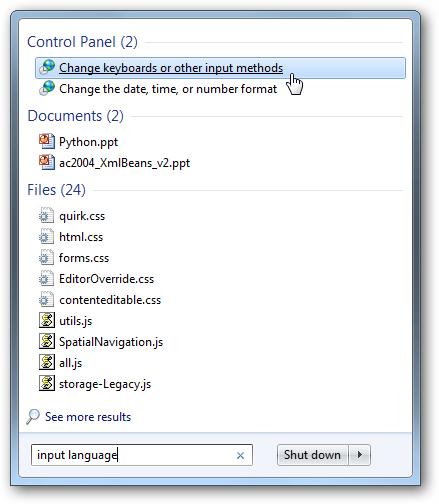Click the Shut down button
439x504 pixels.
313,455
